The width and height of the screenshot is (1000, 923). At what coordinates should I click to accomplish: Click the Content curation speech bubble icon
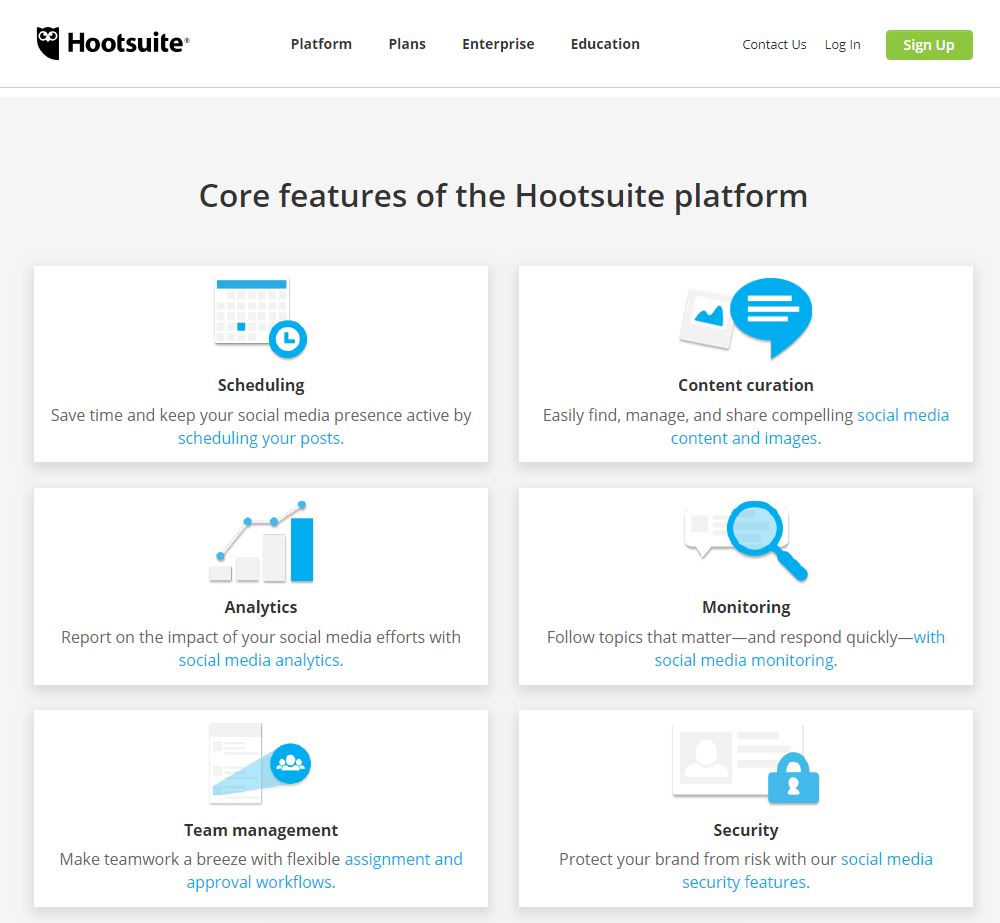coord(770,318)
